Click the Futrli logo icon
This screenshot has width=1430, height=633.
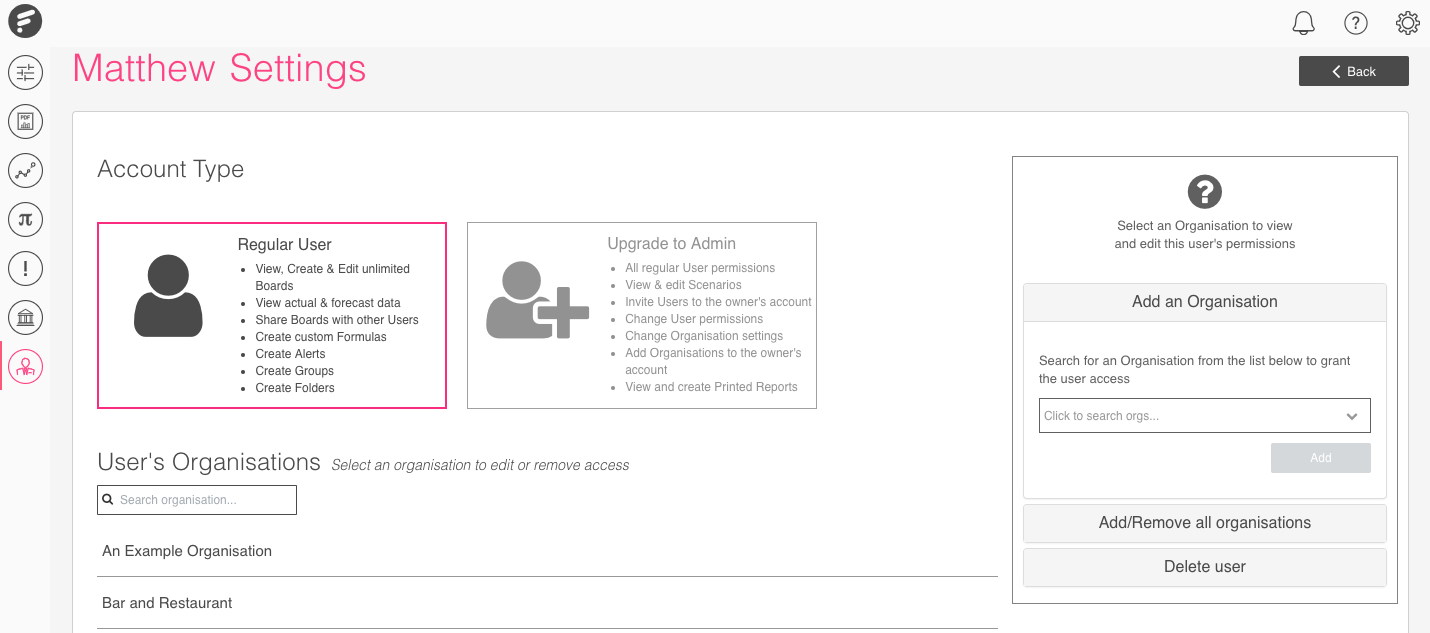point(25,21)
